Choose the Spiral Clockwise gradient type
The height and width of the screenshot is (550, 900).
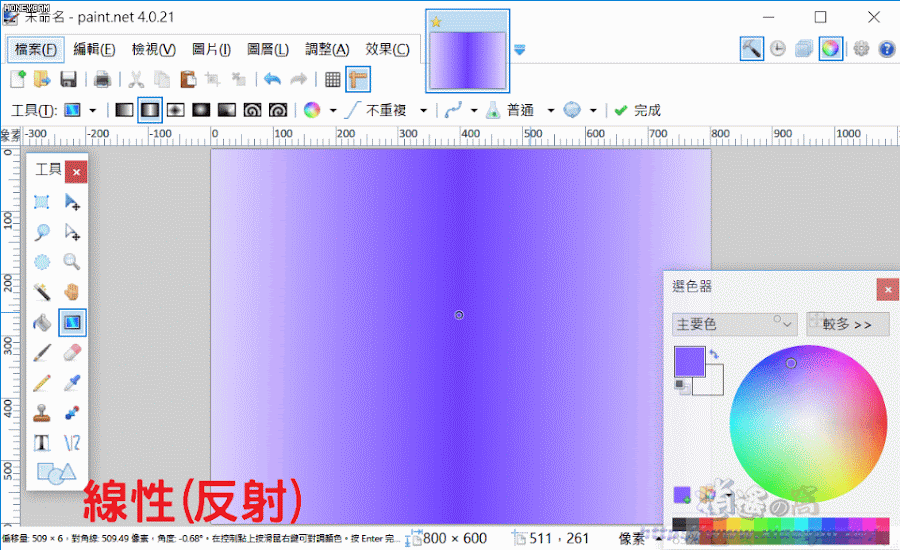pos(253,110)
